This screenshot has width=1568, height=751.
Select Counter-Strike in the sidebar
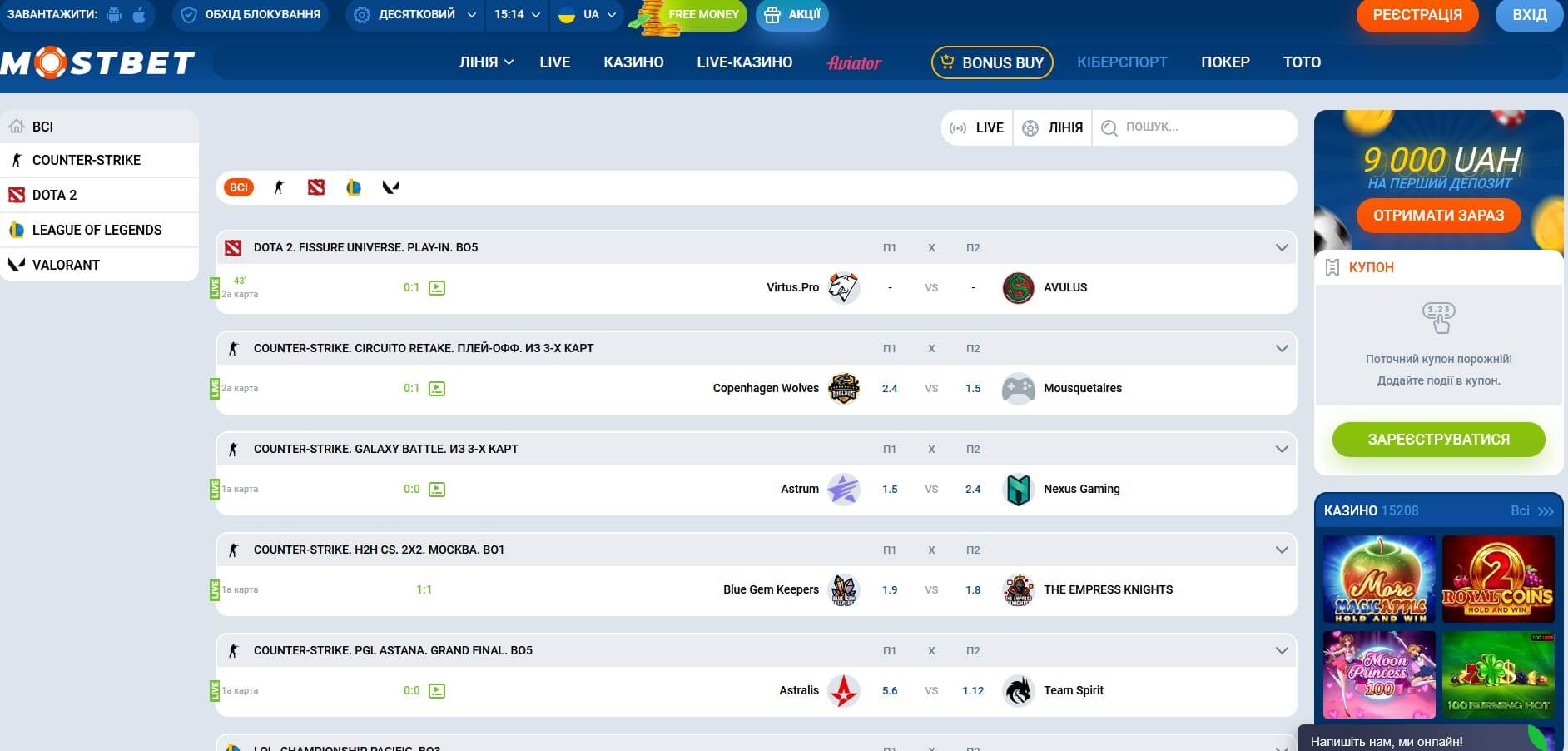99,160
